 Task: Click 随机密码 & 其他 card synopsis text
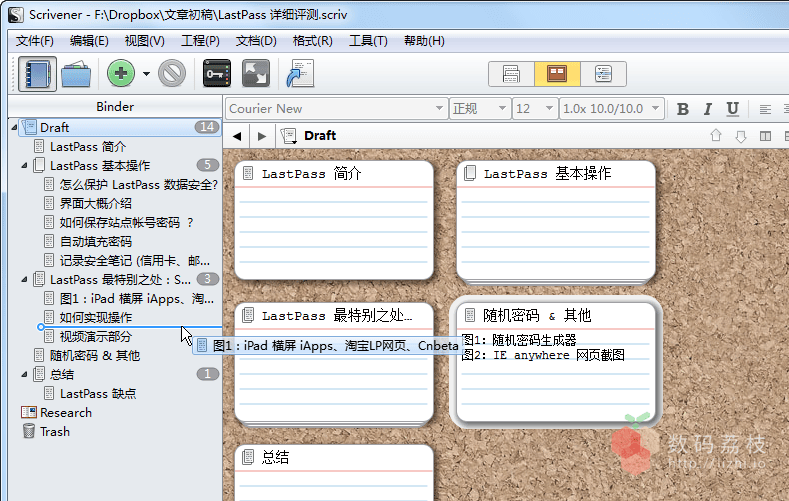point(543,348)
